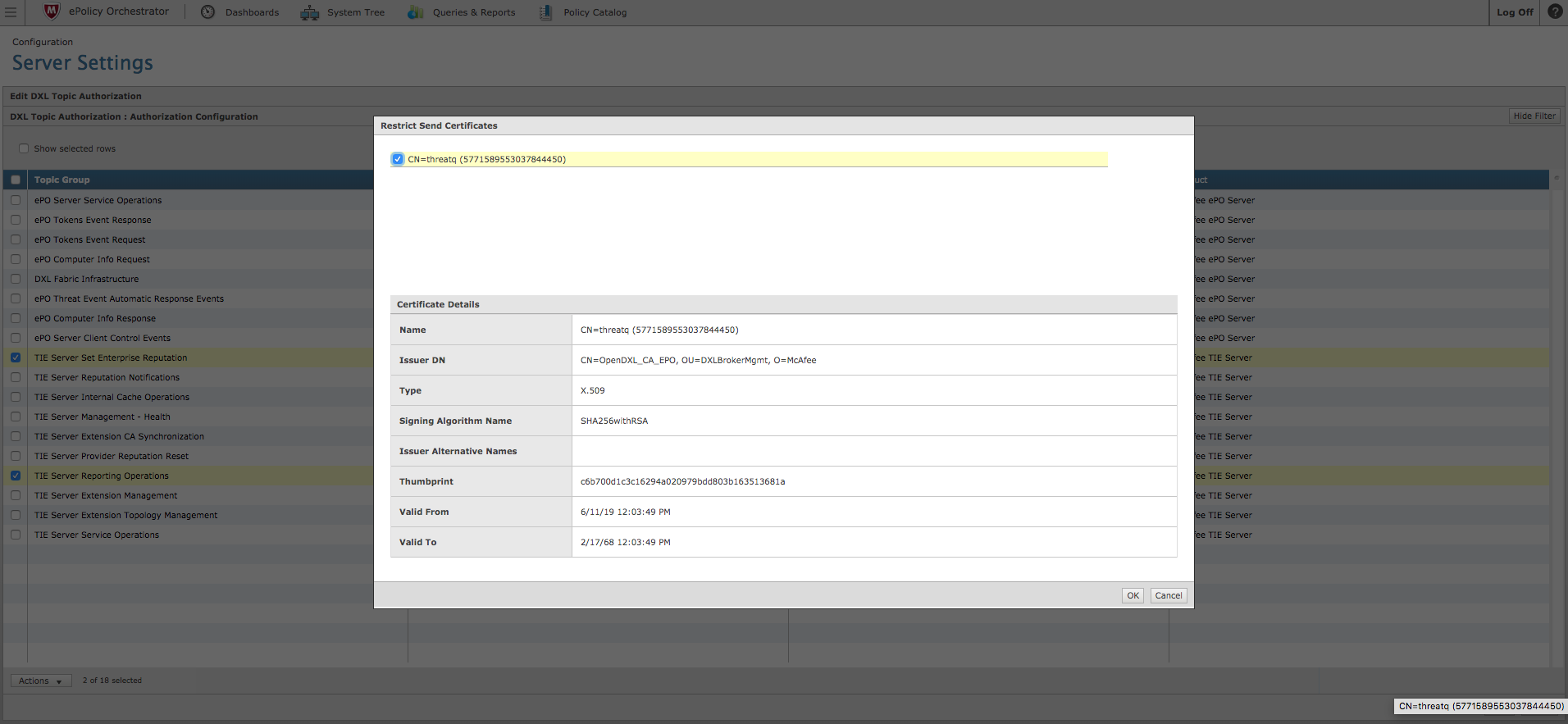
Task: Select ePO Tokens Event Request row
Action: (x=90, y=239)
